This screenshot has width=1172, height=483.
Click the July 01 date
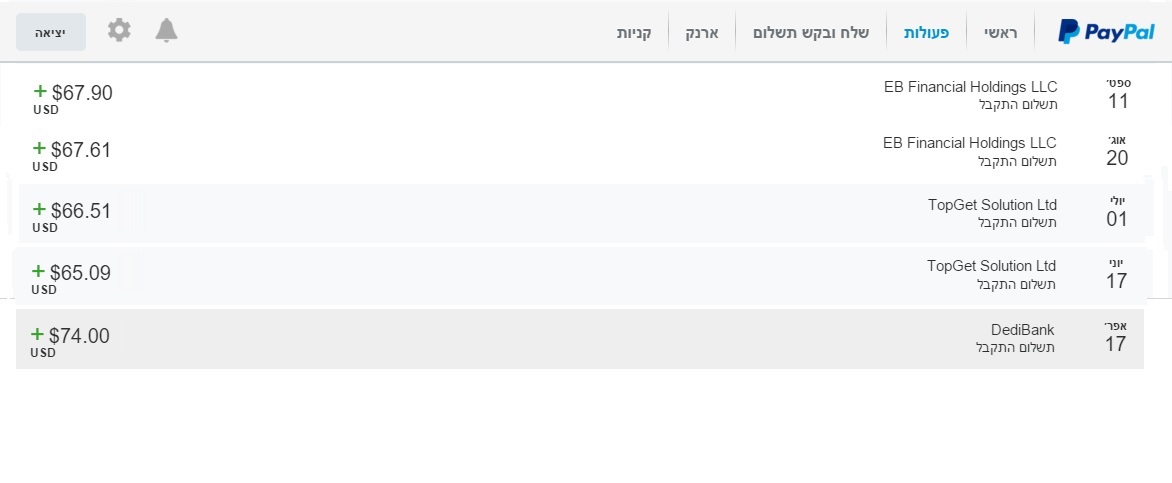click(1117, 213)
